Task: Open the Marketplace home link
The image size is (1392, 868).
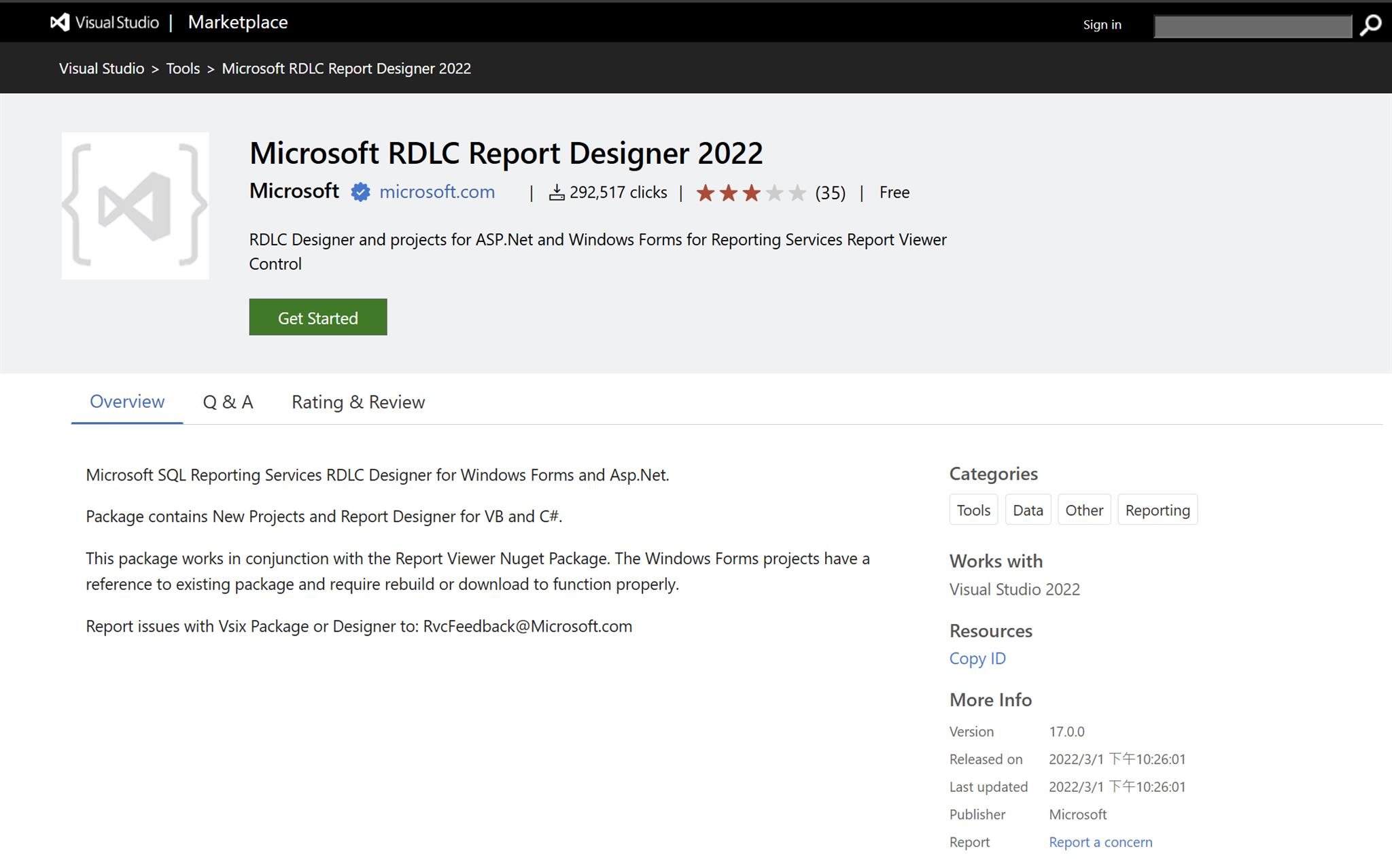Action: (238, 22)
